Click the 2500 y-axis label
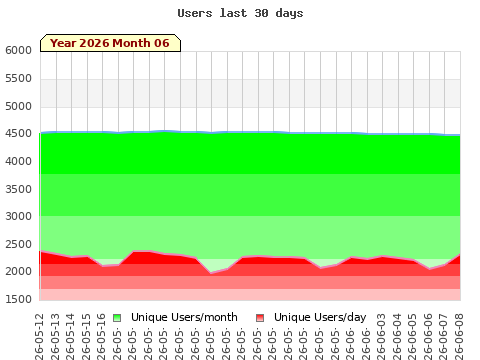 pyautogui.click(x=18, y=244)
